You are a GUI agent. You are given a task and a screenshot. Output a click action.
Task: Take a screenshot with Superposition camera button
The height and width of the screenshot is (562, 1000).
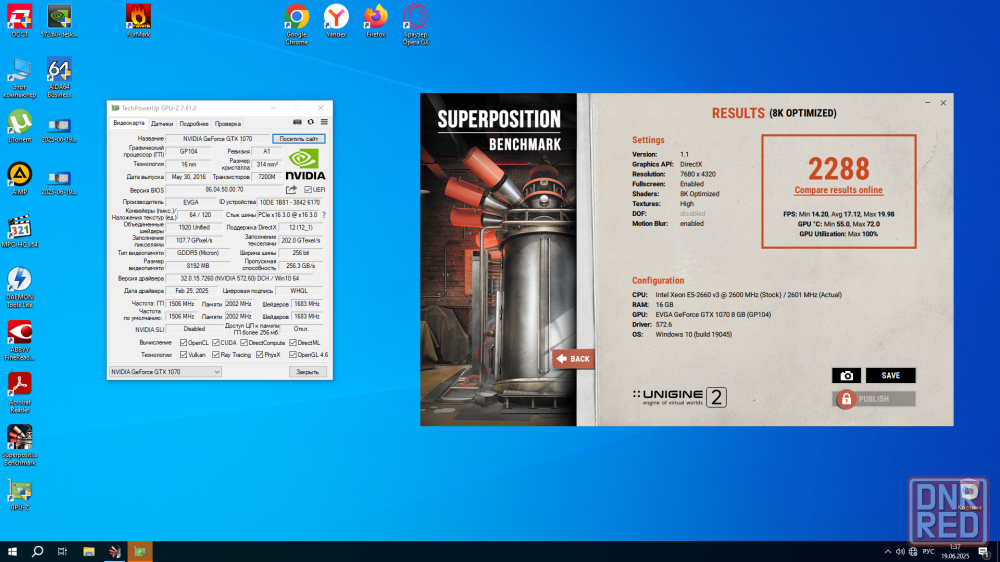pos(846,376)
